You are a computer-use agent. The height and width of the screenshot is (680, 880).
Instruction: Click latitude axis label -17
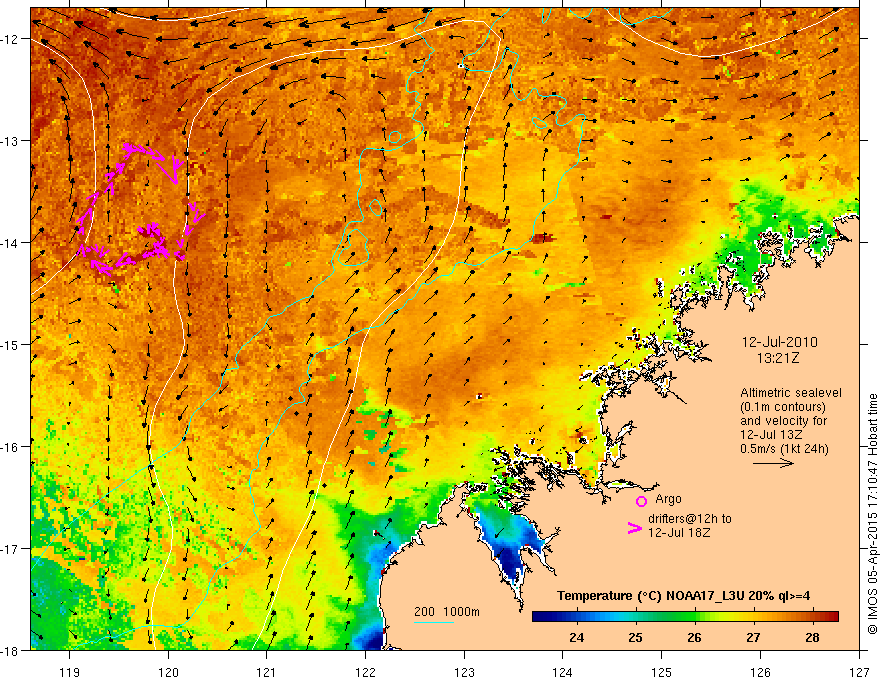[x=10, y=548]
